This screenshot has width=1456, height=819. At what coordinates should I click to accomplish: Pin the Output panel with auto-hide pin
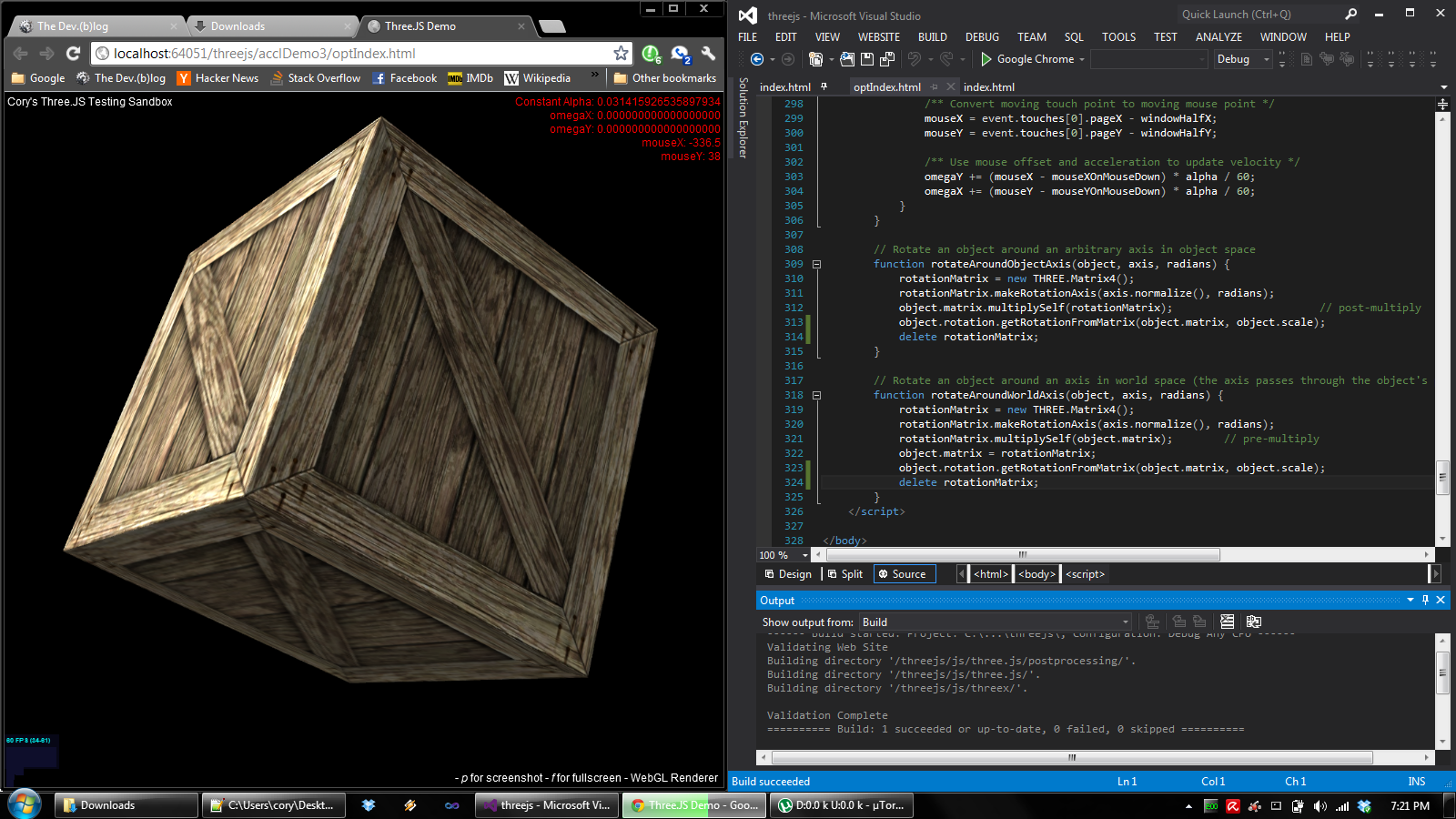[x=1425, y=600]
